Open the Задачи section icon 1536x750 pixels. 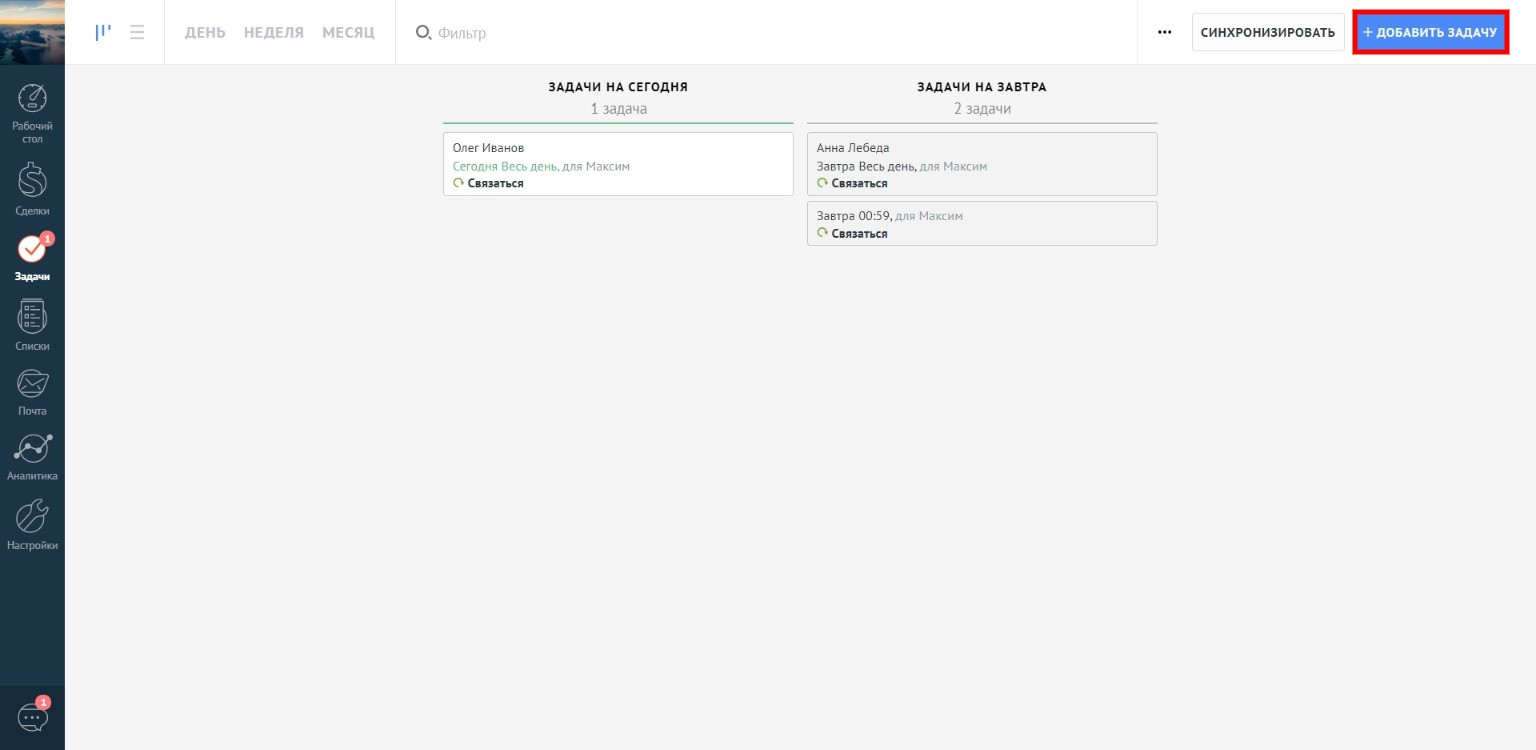[32, 248]
